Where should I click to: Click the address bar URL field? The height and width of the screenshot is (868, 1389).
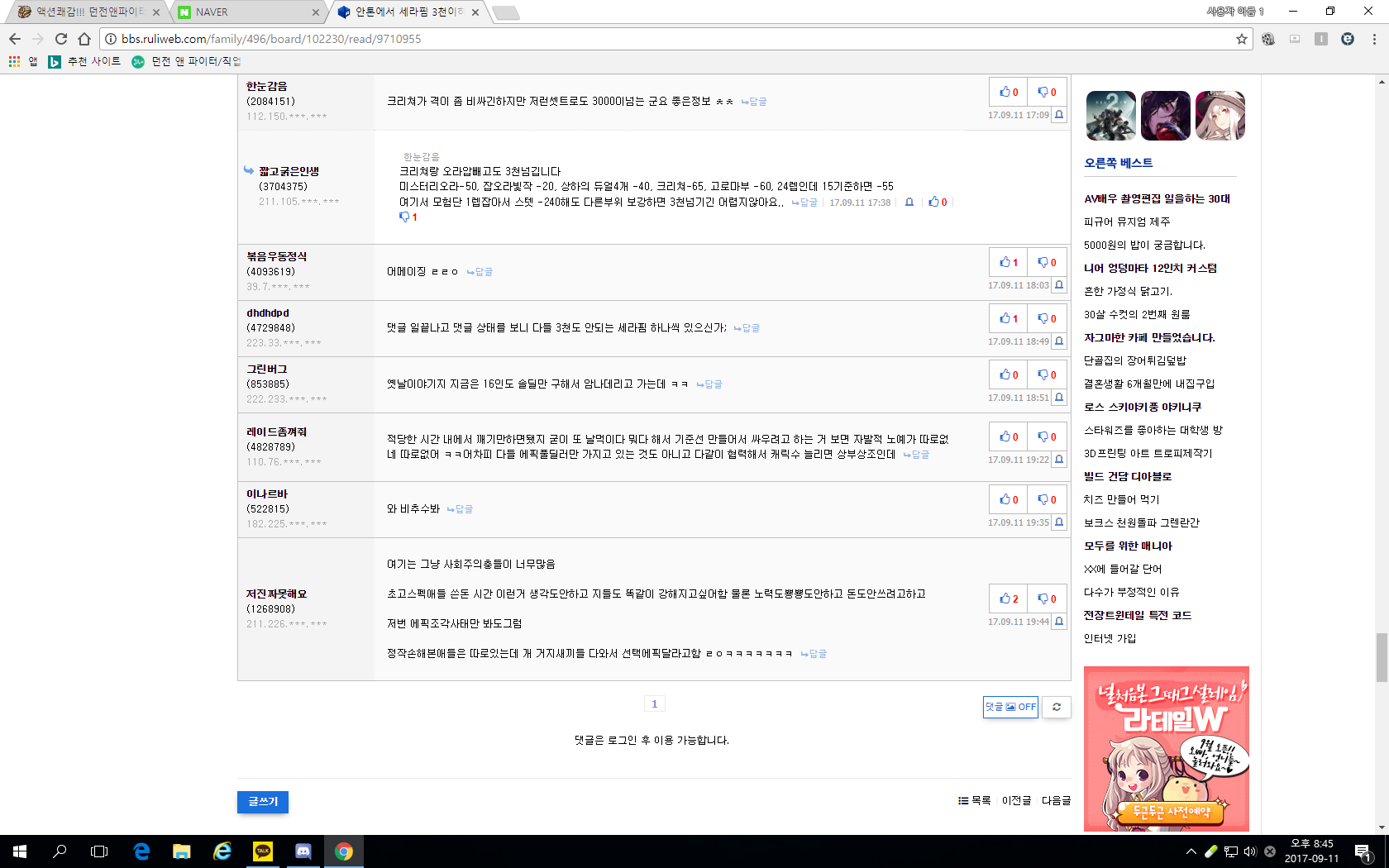coord(661,39)
